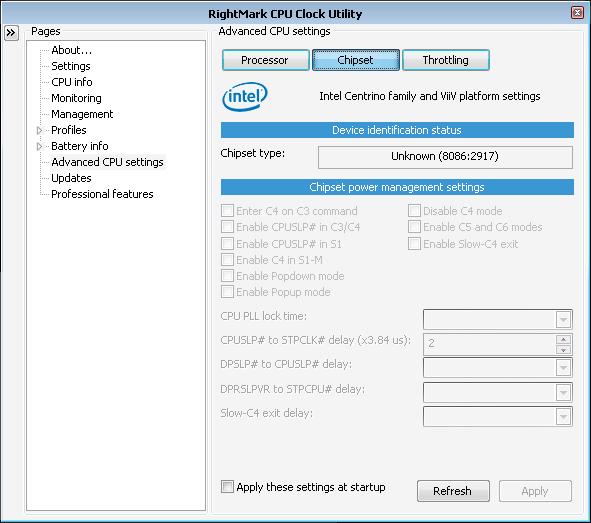Select the Battery info tree item
The image size is (591, 523).
tap(80, 146)
